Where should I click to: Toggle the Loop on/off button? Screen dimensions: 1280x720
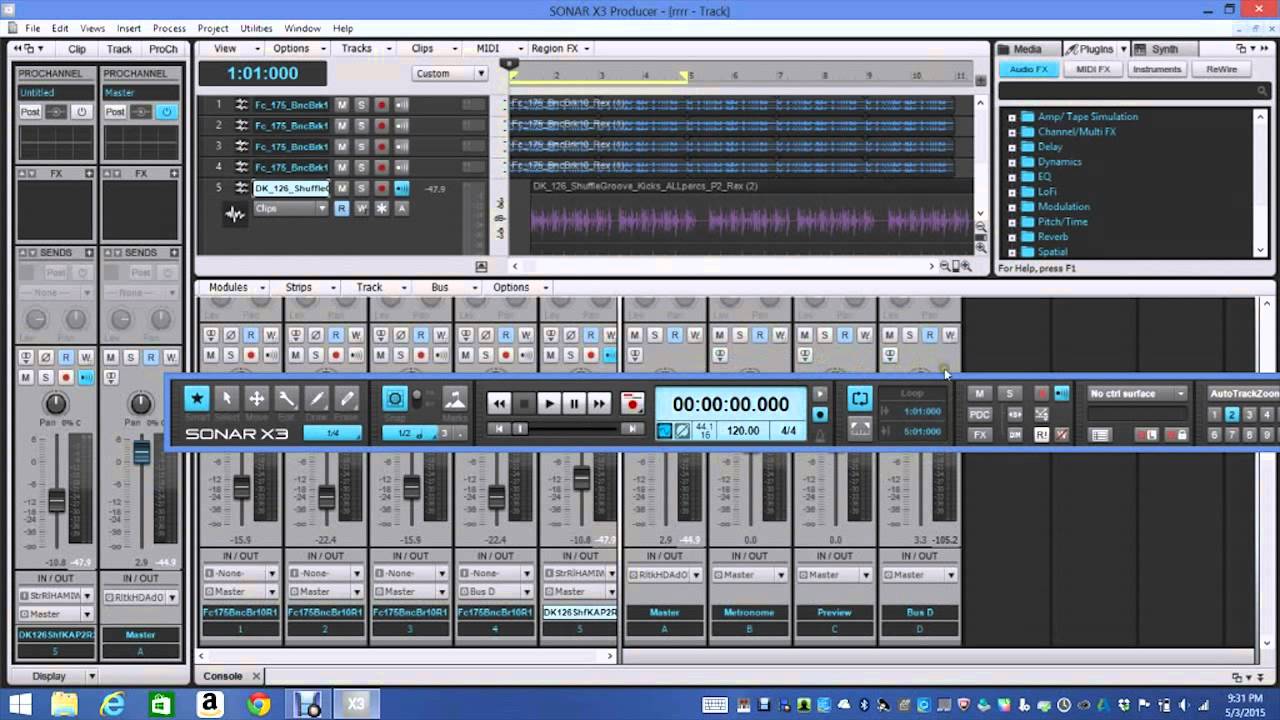point(860,399)
